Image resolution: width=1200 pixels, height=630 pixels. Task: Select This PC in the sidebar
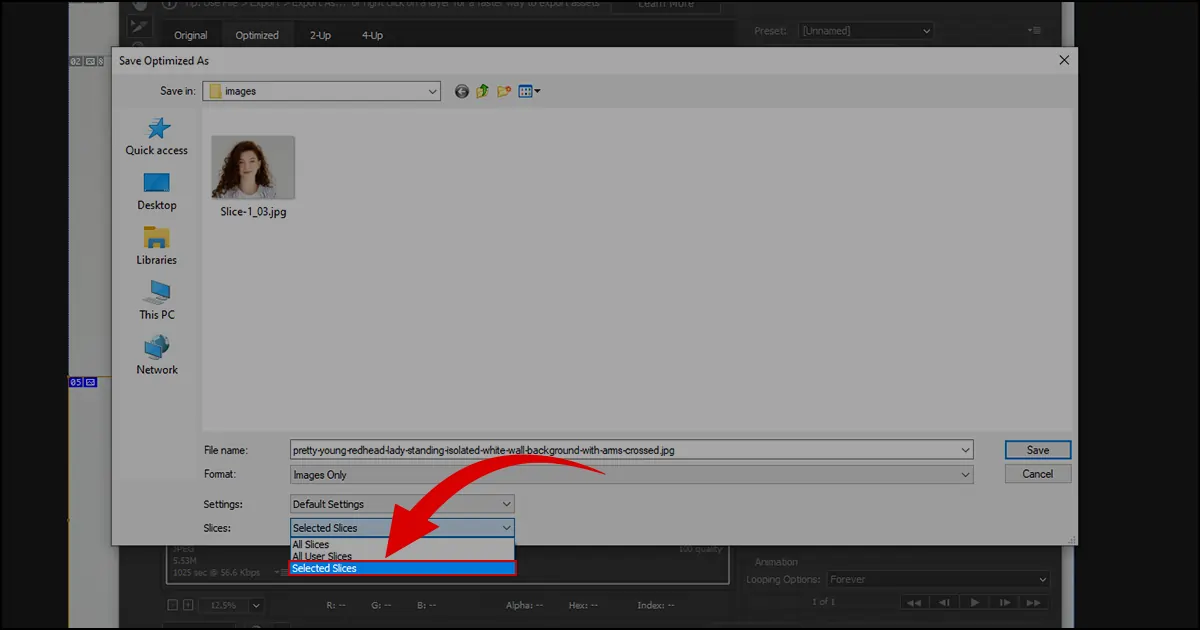pos(156,301)
